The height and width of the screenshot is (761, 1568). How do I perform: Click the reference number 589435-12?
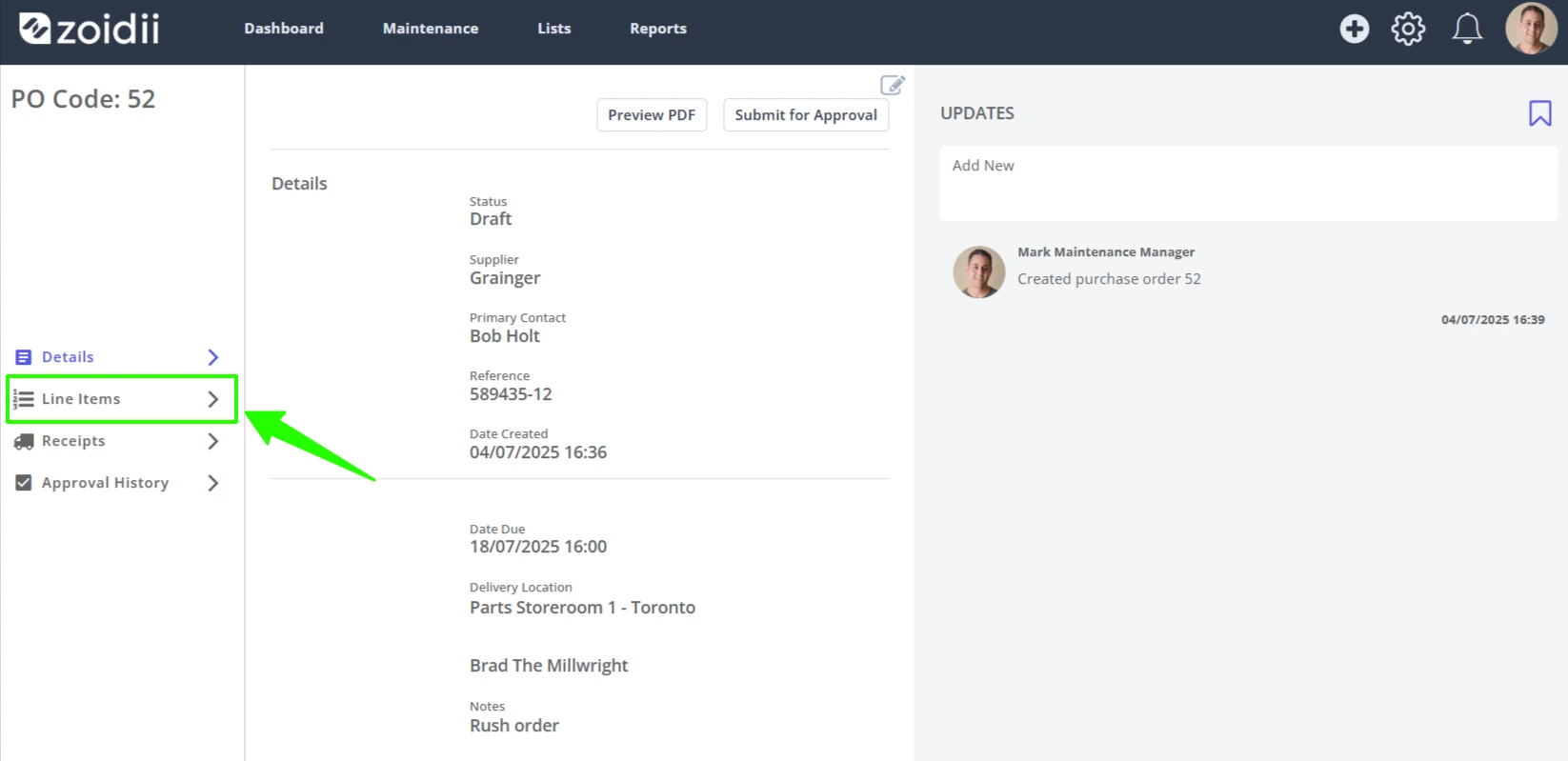(x=511, y=394)
